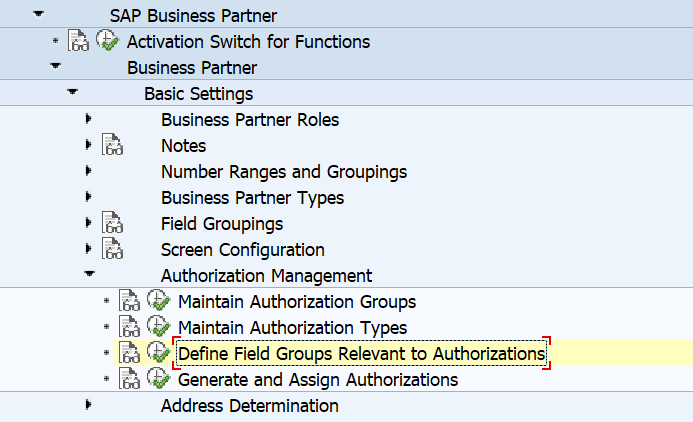
Task: Expand Number Ranges and Groupings node
Action: click(x=88, y=171)
